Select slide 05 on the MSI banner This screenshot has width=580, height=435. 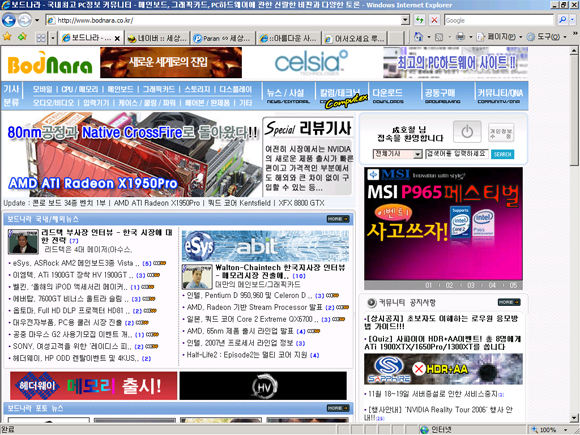[513, 285]
